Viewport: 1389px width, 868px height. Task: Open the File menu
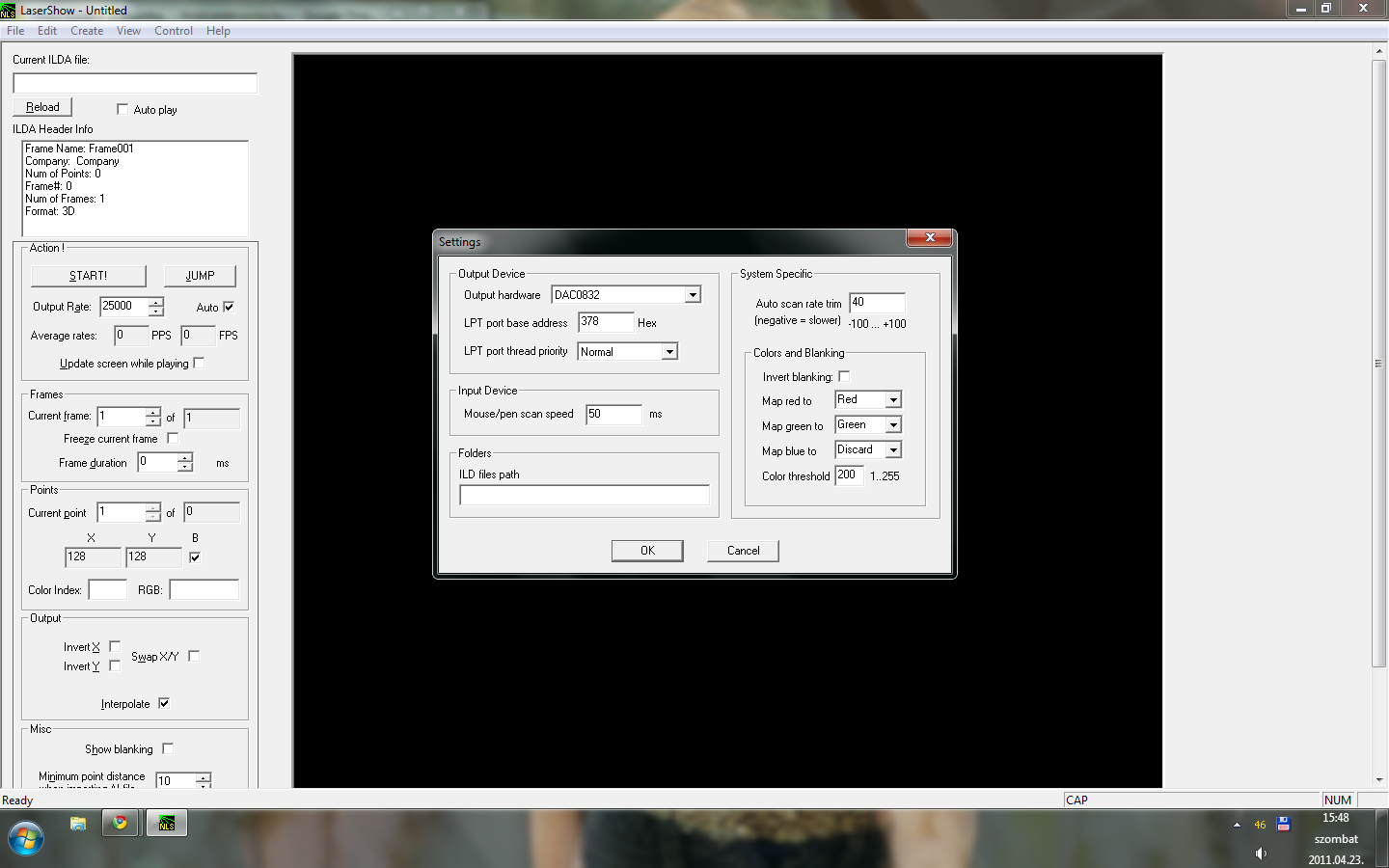tap(15, 31)
